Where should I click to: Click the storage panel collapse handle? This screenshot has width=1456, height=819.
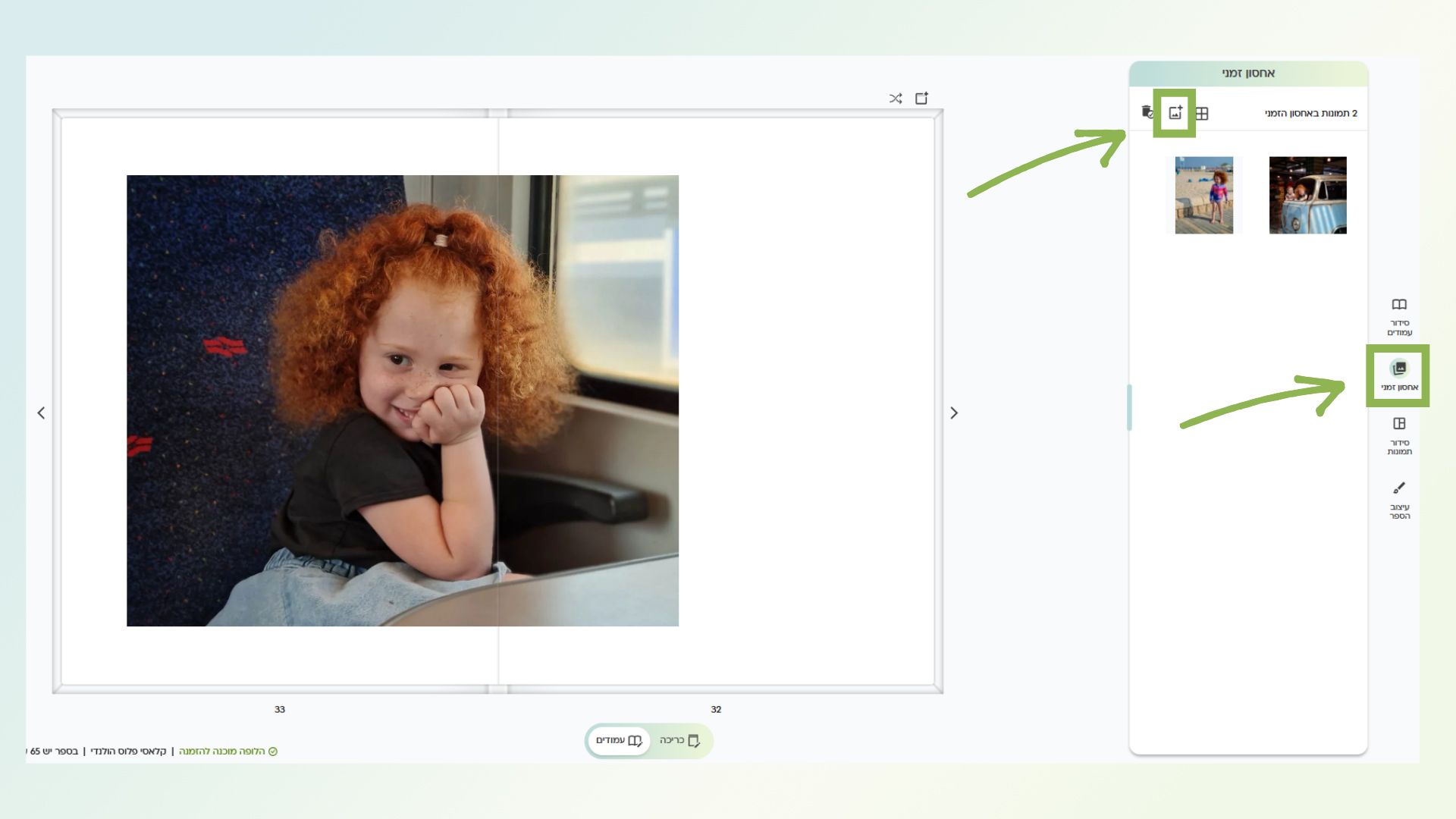coord(1129,408)
